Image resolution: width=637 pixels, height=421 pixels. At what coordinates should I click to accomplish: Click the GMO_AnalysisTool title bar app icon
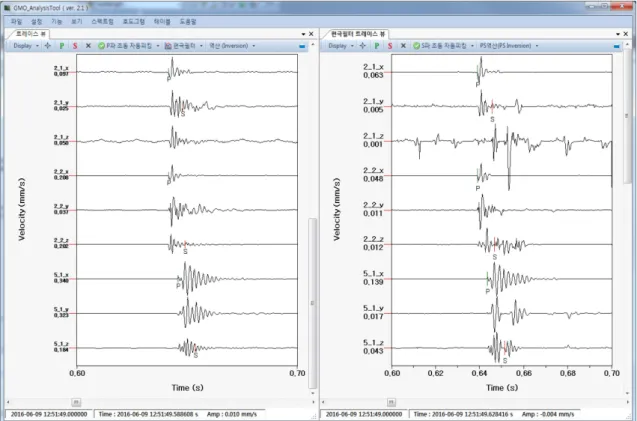[x=7, y=8]
